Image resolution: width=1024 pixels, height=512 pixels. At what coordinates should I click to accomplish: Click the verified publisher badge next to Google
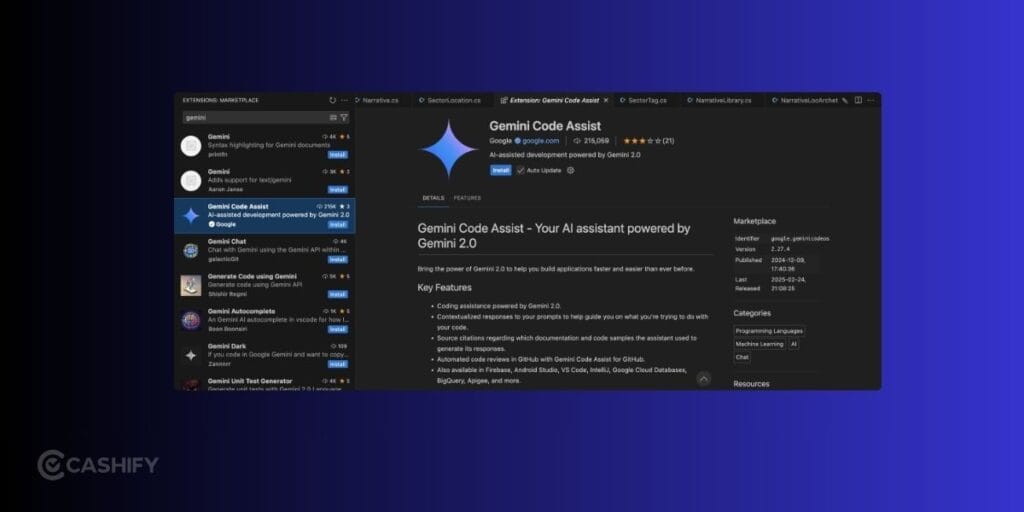click(x=517, y=140)
